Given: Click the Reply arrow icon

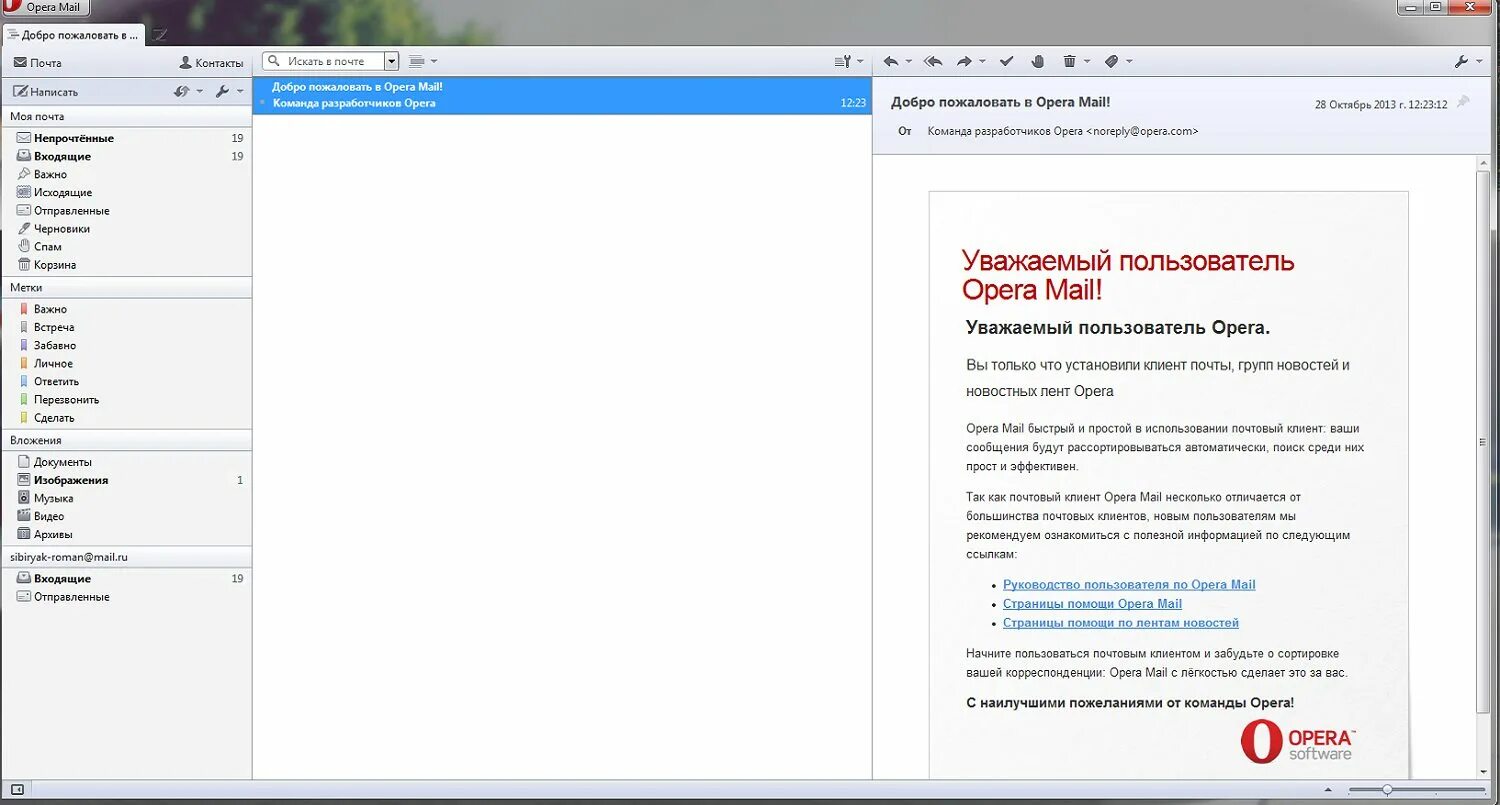Looking at the screenshot, I should (891, 62).
